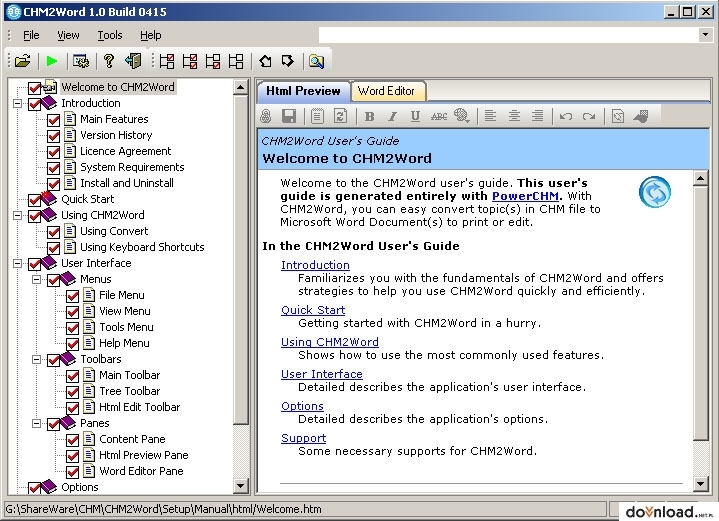
Task: Open the User Interface link in preview
Action: (x=321, y=374)
